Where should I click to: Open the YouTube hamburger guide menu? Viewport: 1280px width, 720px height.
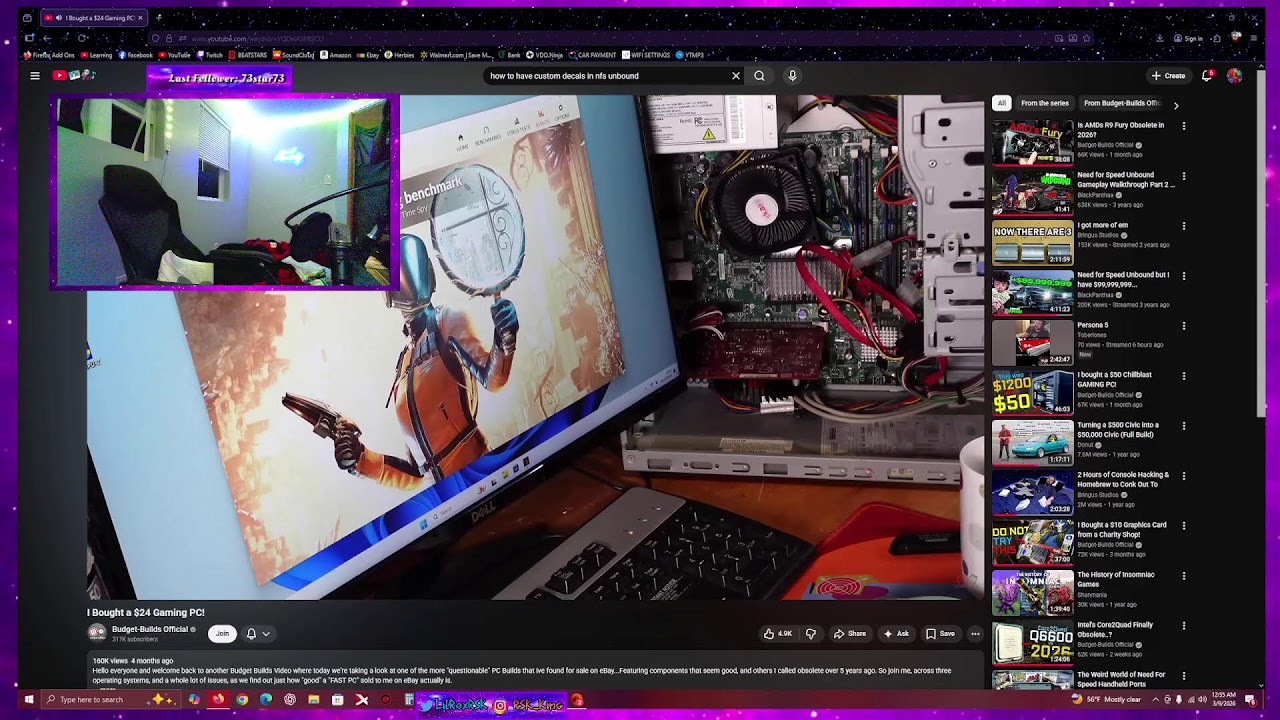pos(35,75)
